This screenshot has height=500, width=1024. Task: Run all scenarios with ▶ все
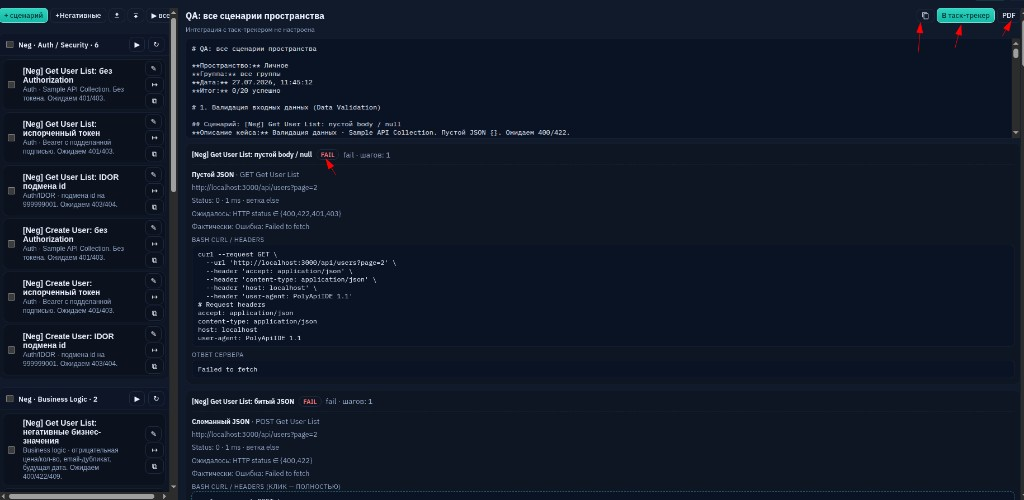pos(158,15)
